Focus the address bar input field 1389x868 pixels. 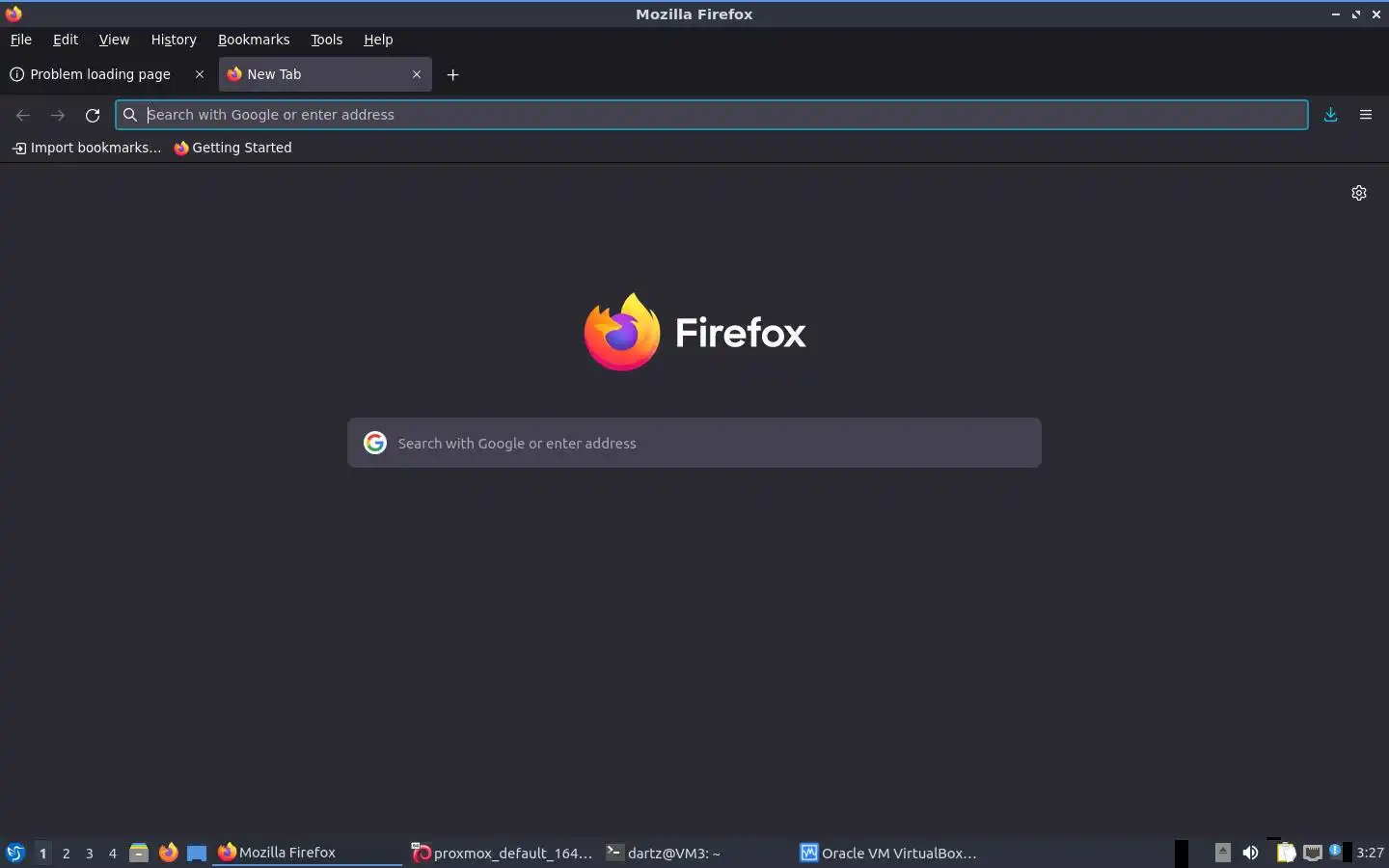pyautogui.click(x=712, y=115)
